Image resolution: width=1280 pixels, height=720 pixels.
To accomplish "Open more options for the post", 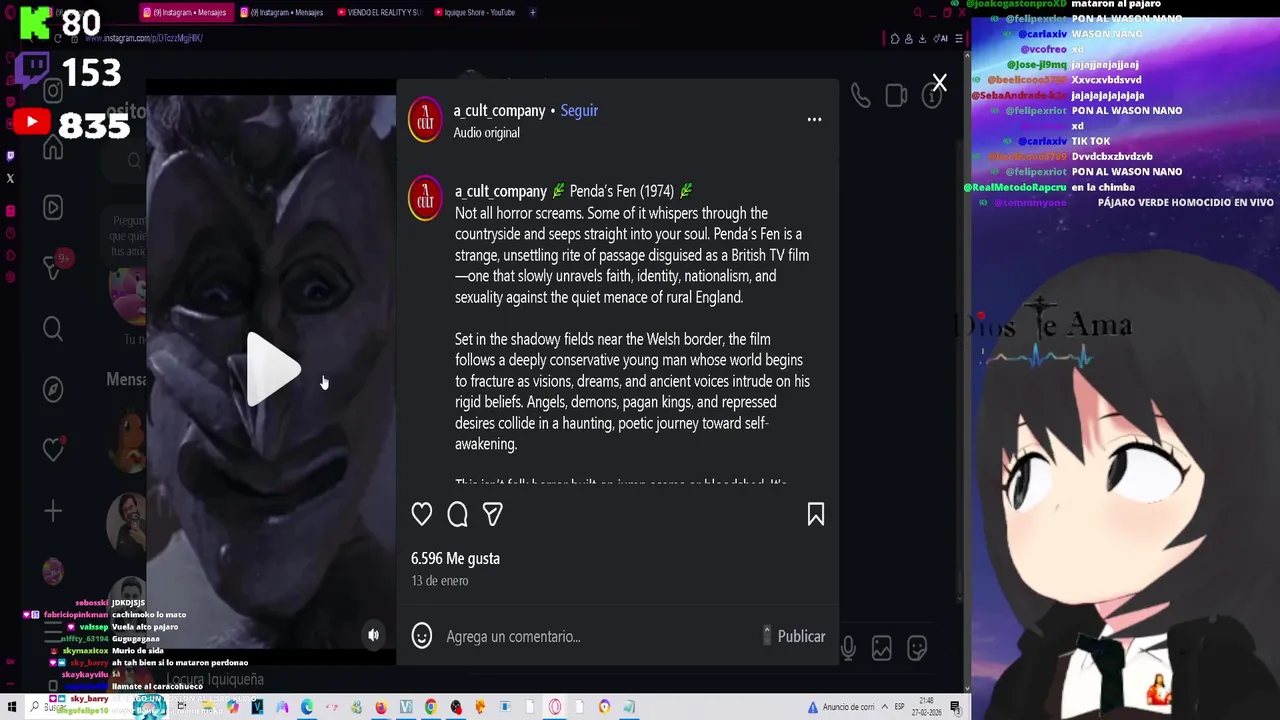I will (814, 120).
